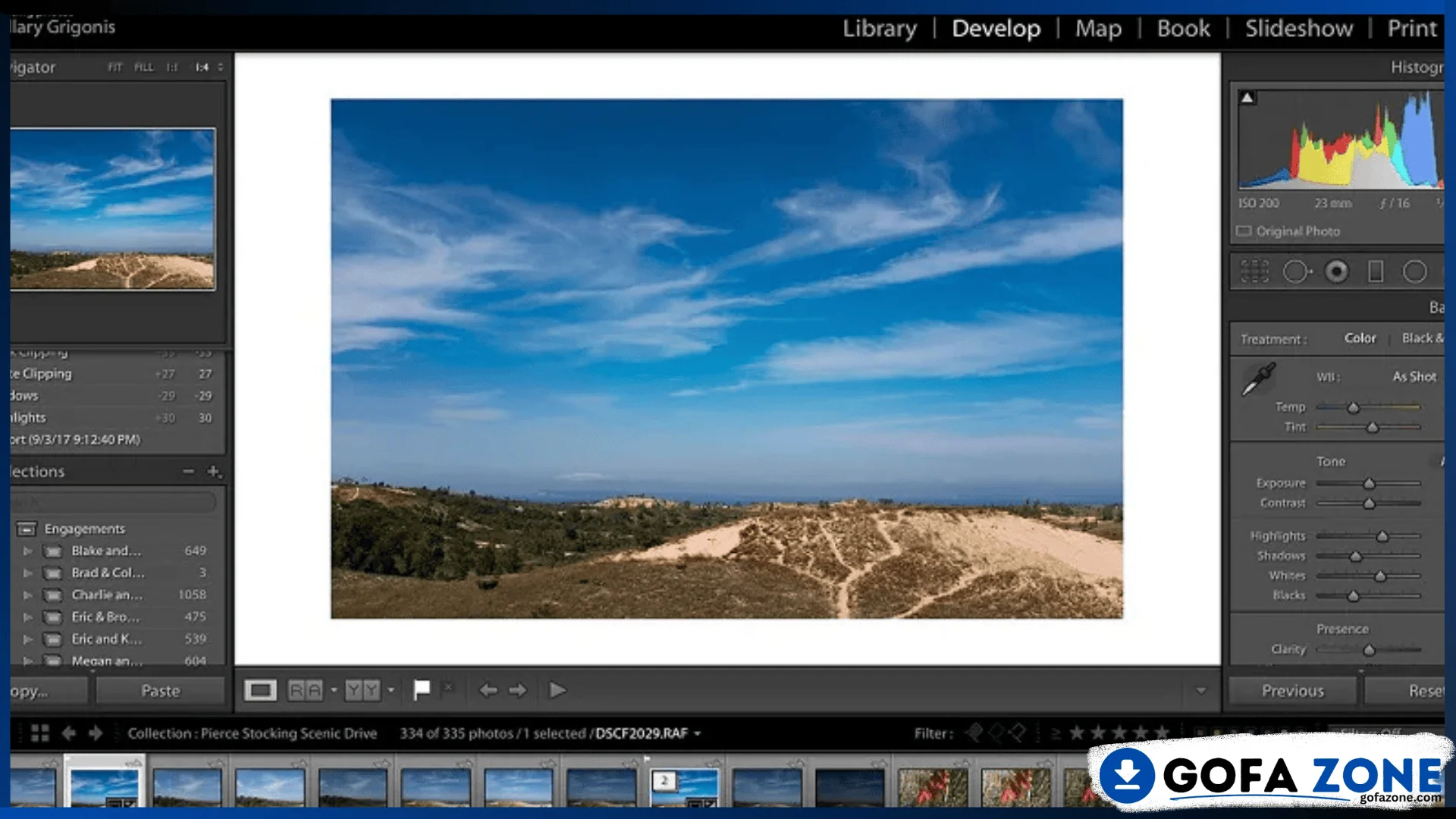Set navigator zoom to 1:1
Screen dimensions: 1456x819
[x=172, y=67]
